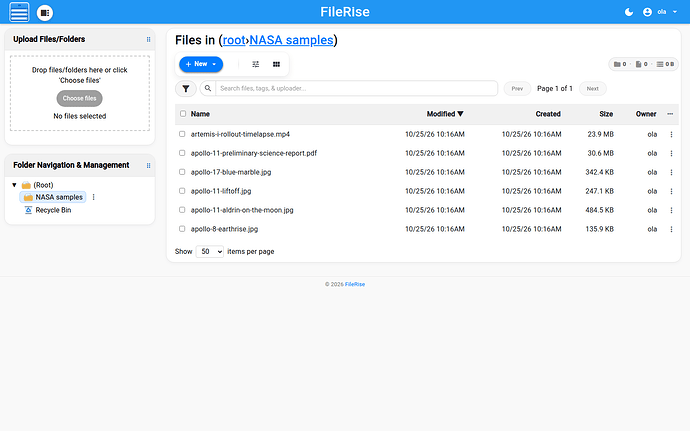Open the view options sliders icon
Screen dimensions: 690x431
[256, 64]
